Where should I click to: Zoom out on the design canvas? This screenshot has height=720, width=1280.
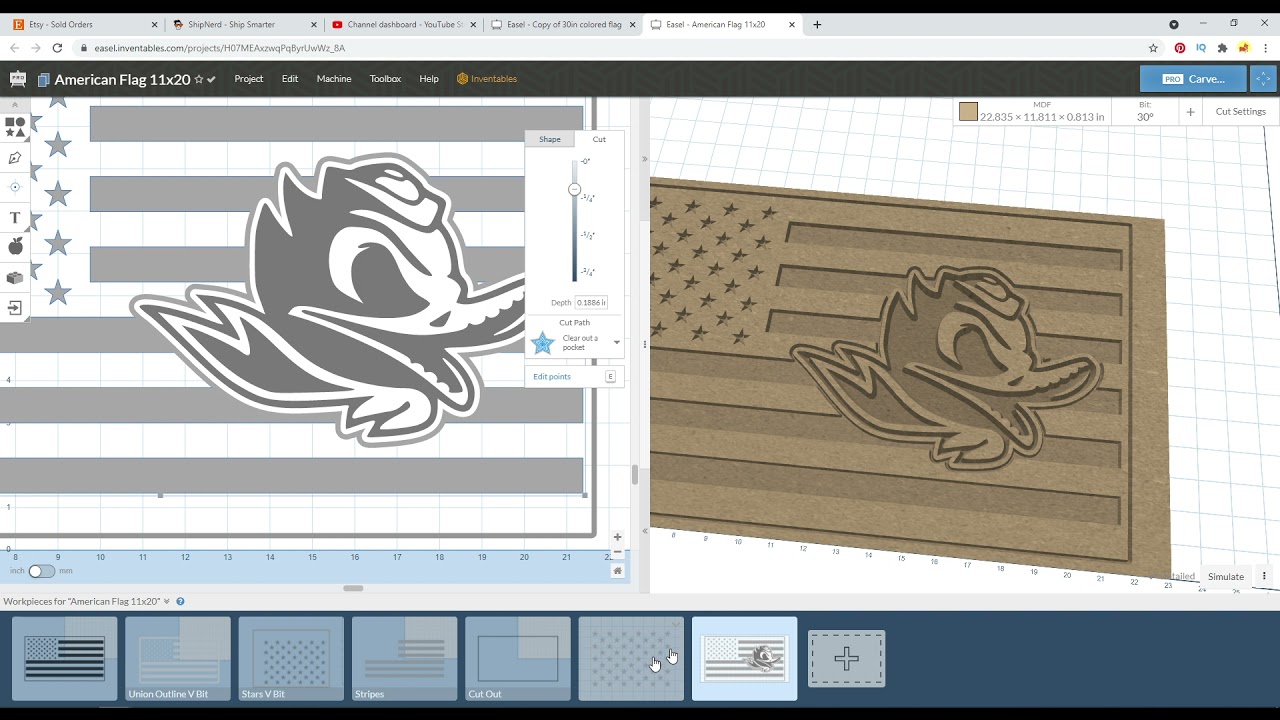pos(617,552)
